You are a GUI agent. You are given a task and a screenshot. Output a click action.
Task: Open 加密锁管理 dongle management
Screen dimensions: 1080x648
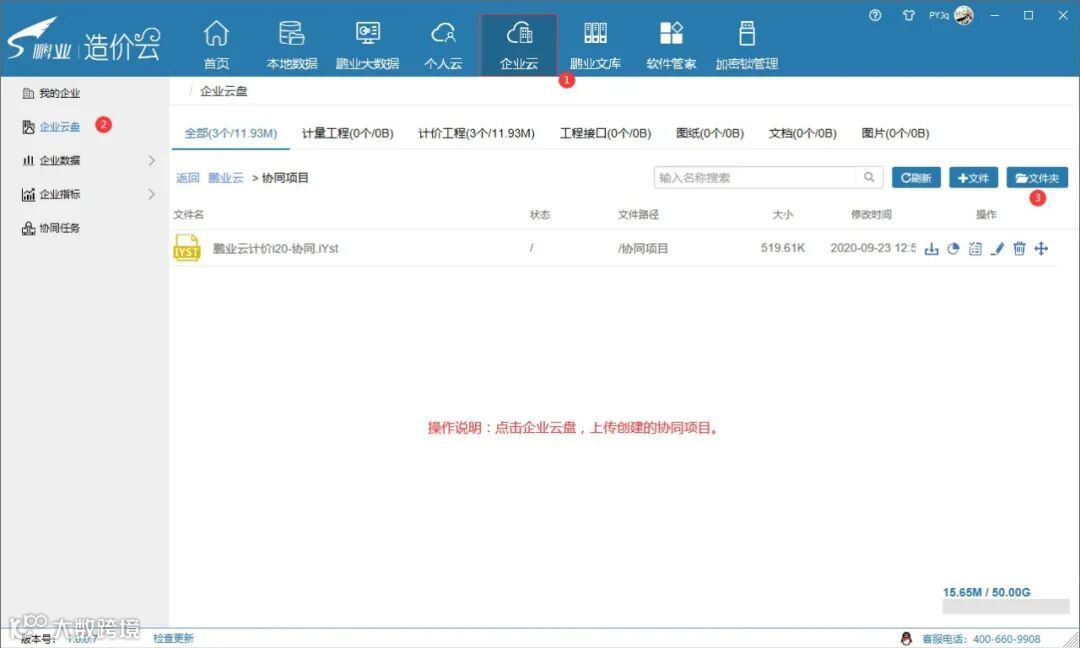click(x=747, y=45)
